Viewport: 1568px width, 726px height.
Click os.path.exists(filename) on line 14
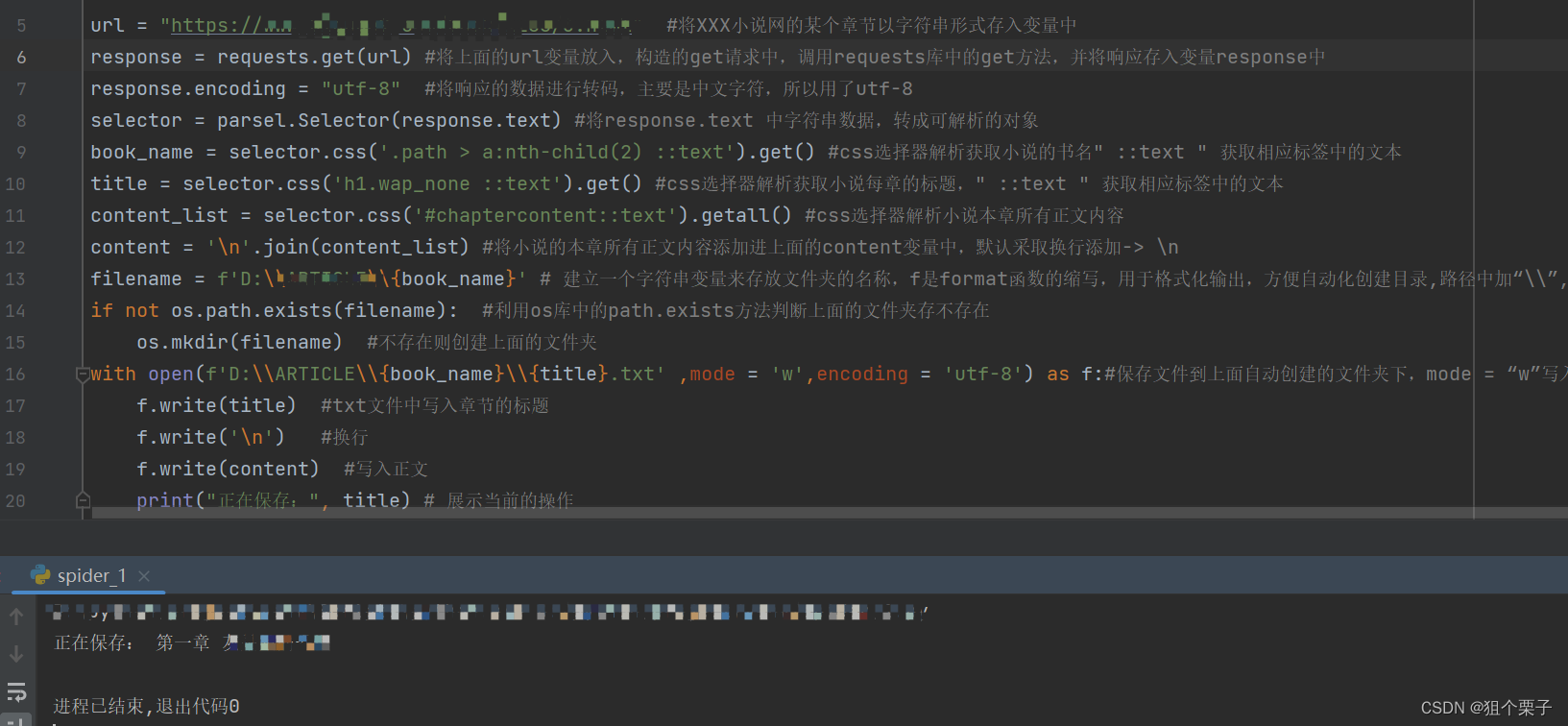tap(309, 310)
